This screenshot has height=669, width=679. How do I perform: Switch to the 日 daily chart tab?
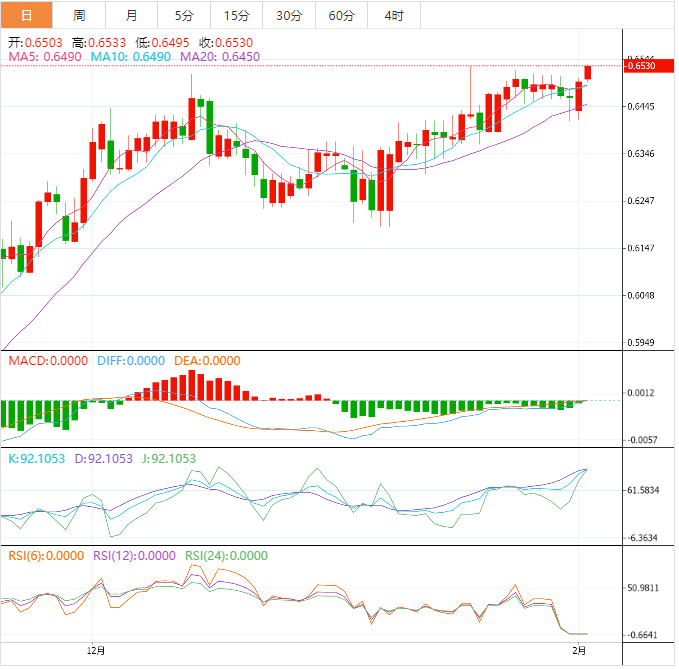26,16
